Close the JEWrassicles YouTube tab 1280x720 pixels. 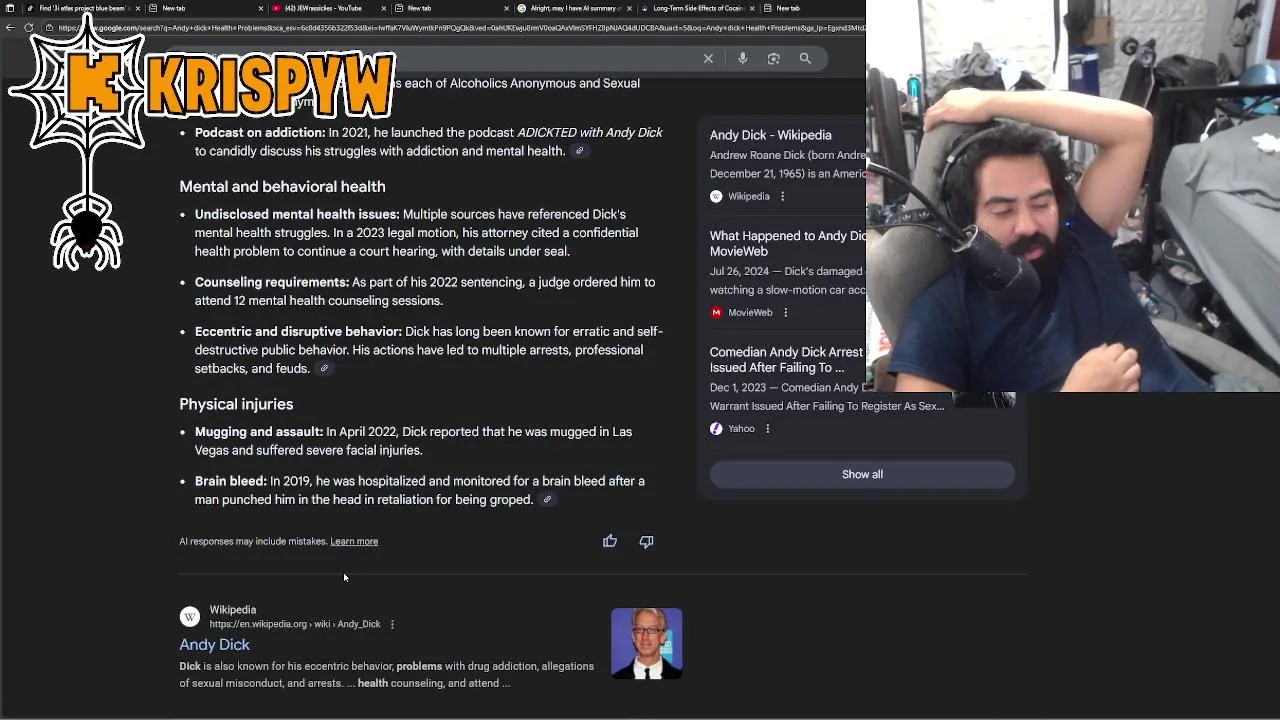point(384,8)
